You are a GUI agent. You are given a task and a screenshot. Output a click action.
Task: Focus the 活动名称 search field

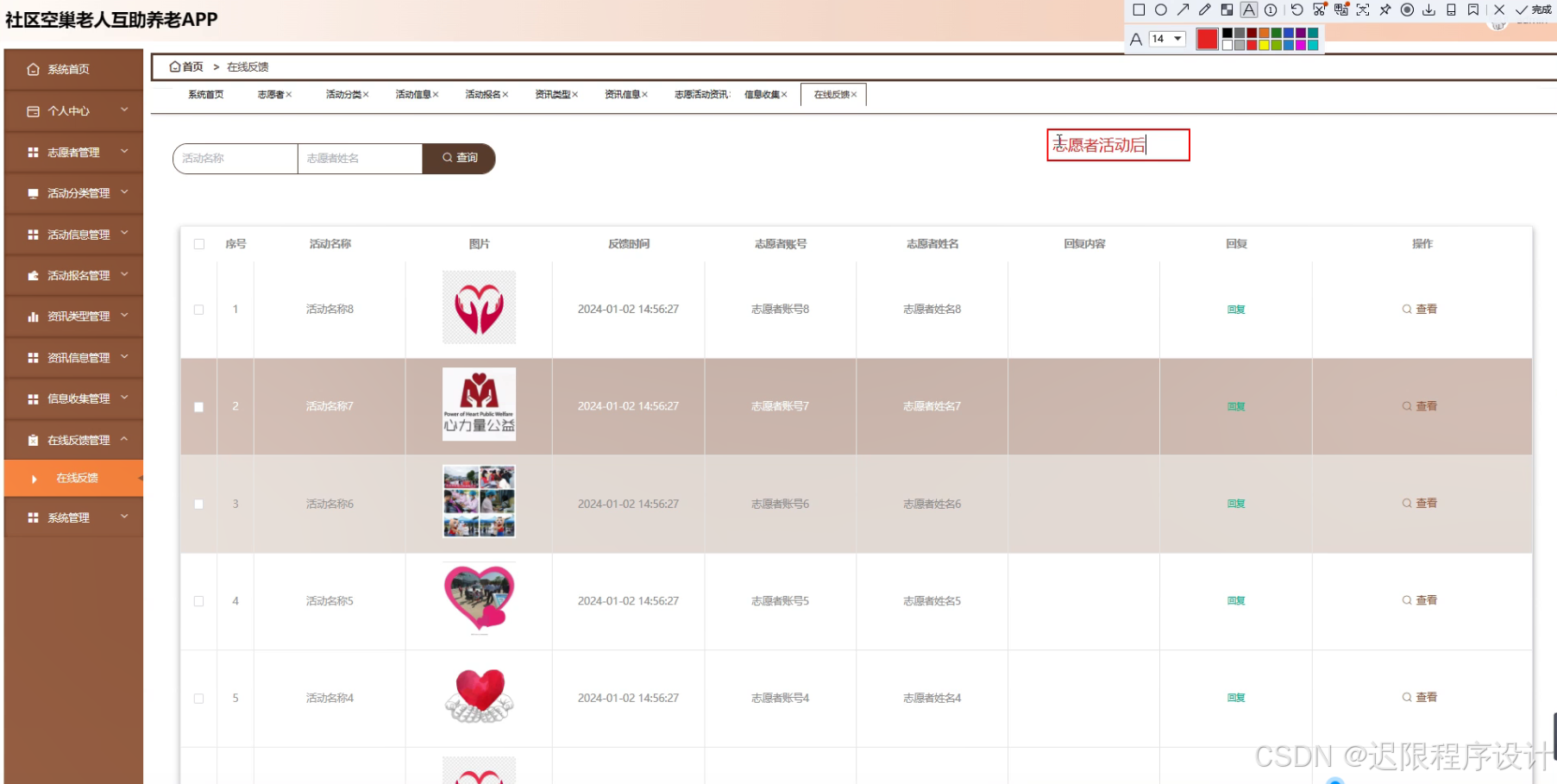[x=235, y=159]
